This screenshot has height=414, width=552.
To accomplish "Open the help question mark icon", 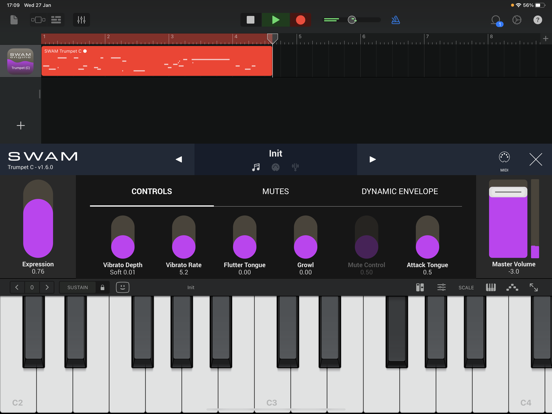I will click(538, 20).
